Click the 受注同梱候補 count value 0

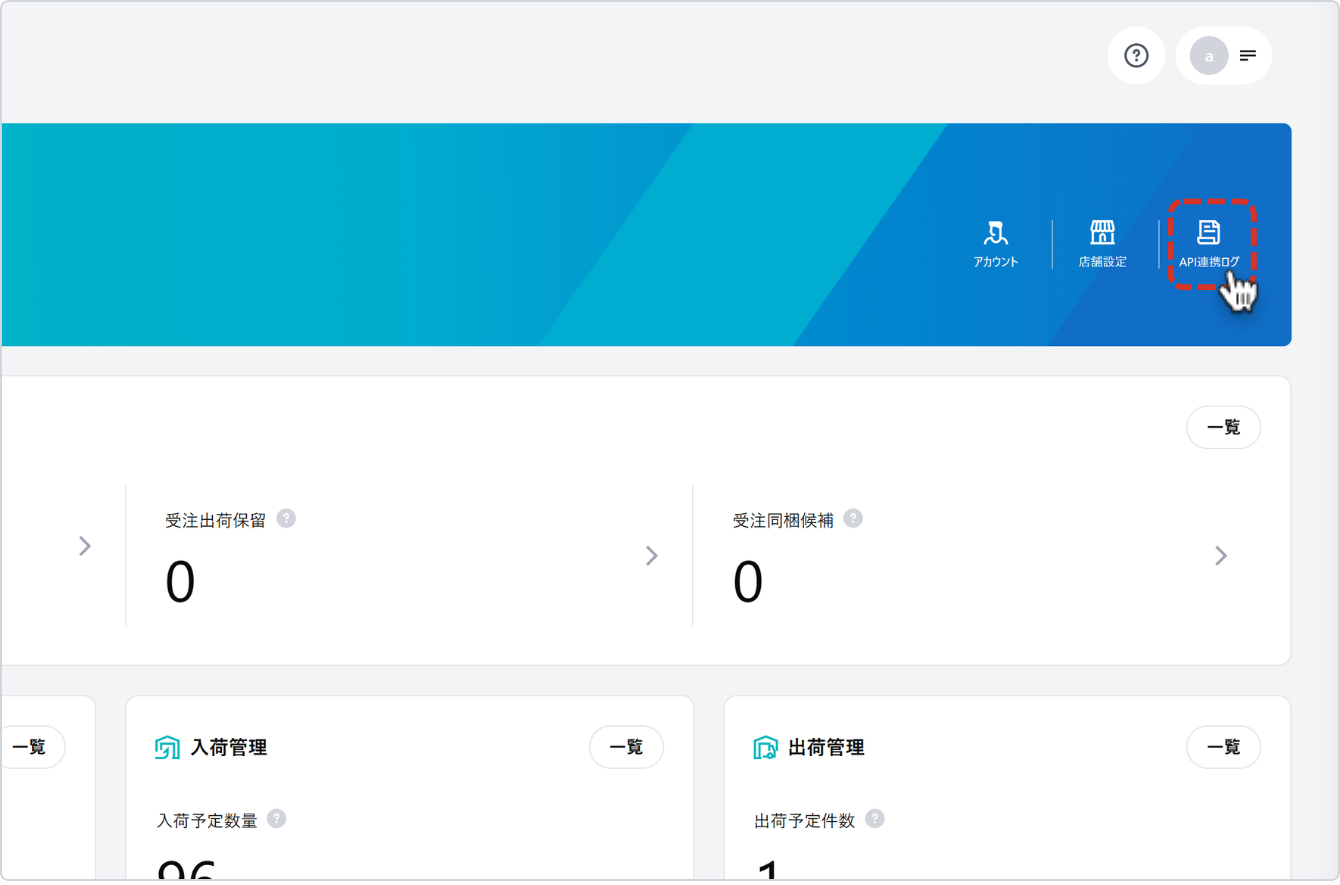748,583
